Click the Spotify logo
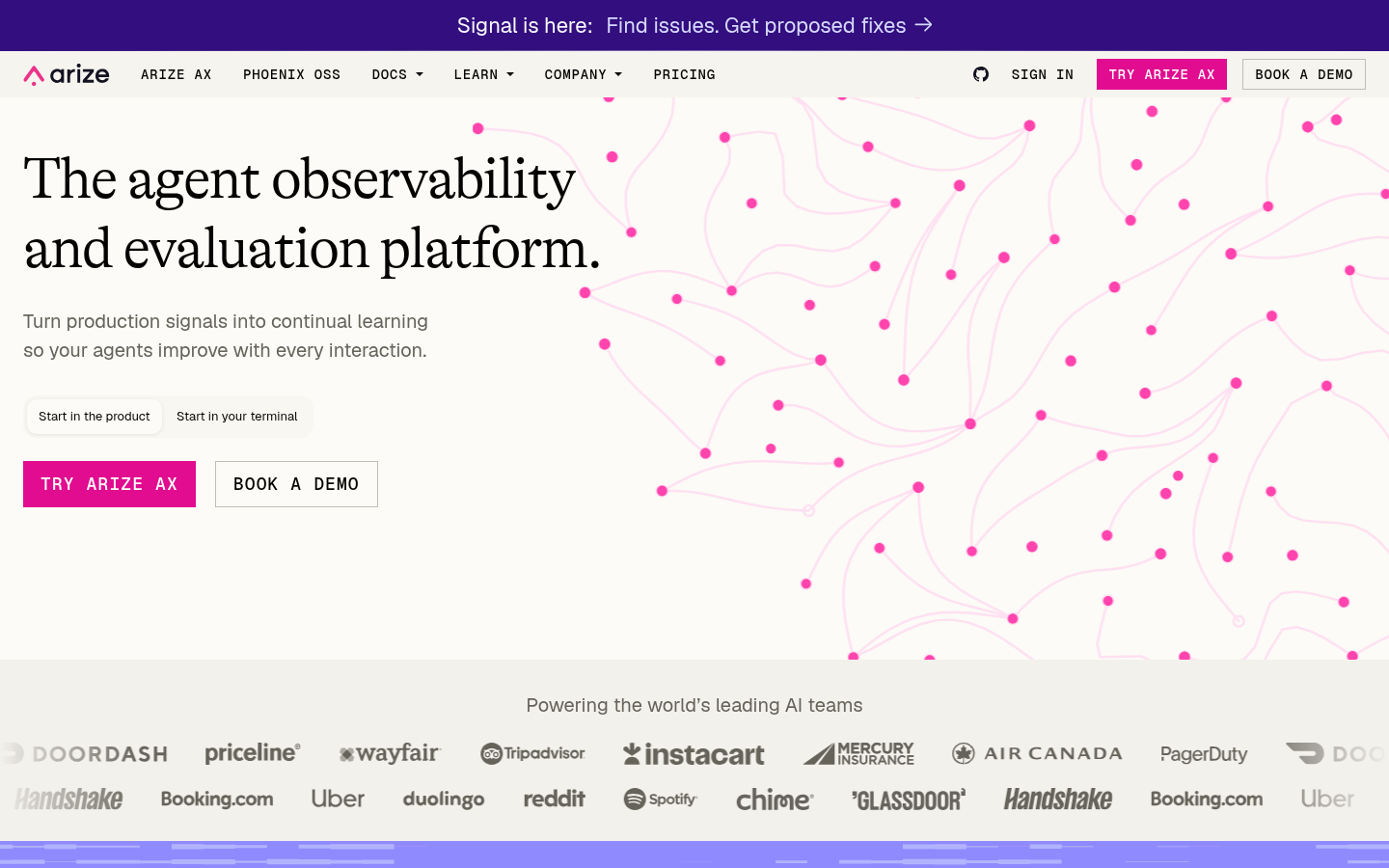Screen dimensions: 1389x868 [x=661, y=800]
